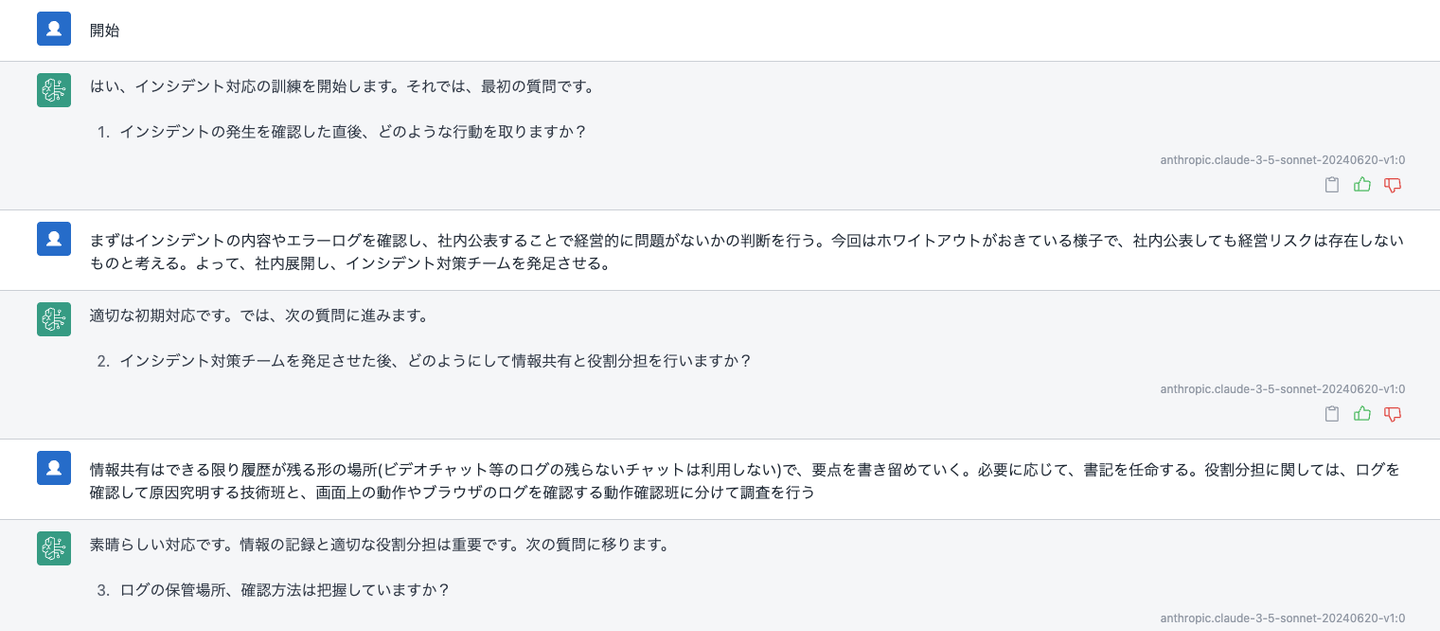
Task: Click the user avatar beside ホワイトアウト message
Action: point(54,238)
